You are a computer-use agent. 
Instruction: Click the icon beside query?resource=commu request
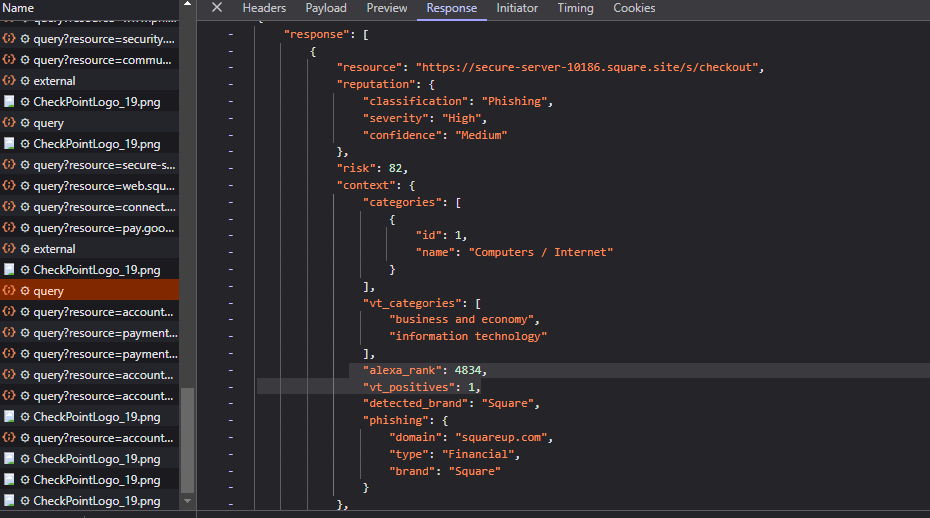click(9, 60)
